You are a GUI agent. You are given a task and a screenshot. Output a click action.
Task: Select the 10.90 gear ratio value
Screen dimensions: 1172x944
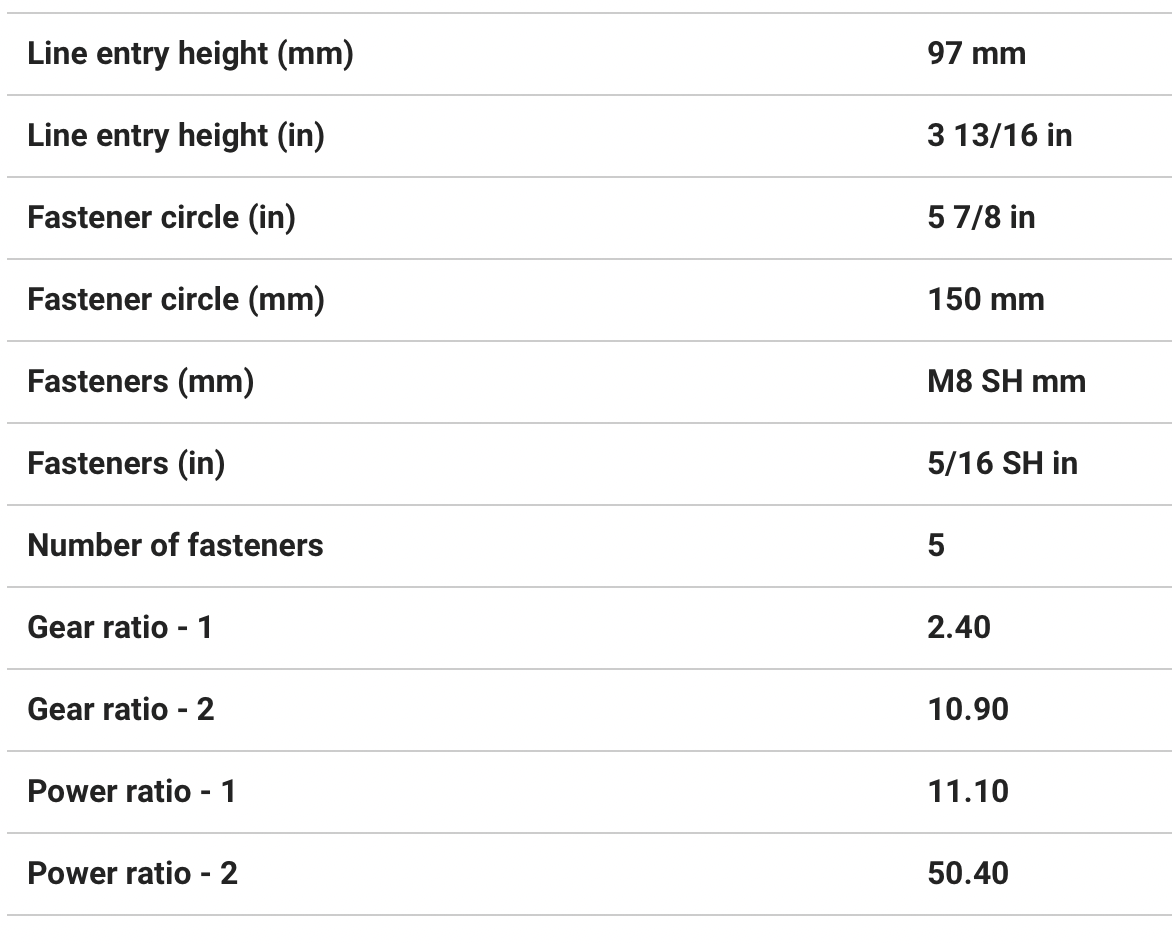pyautogui.click(x=968, y=710)
